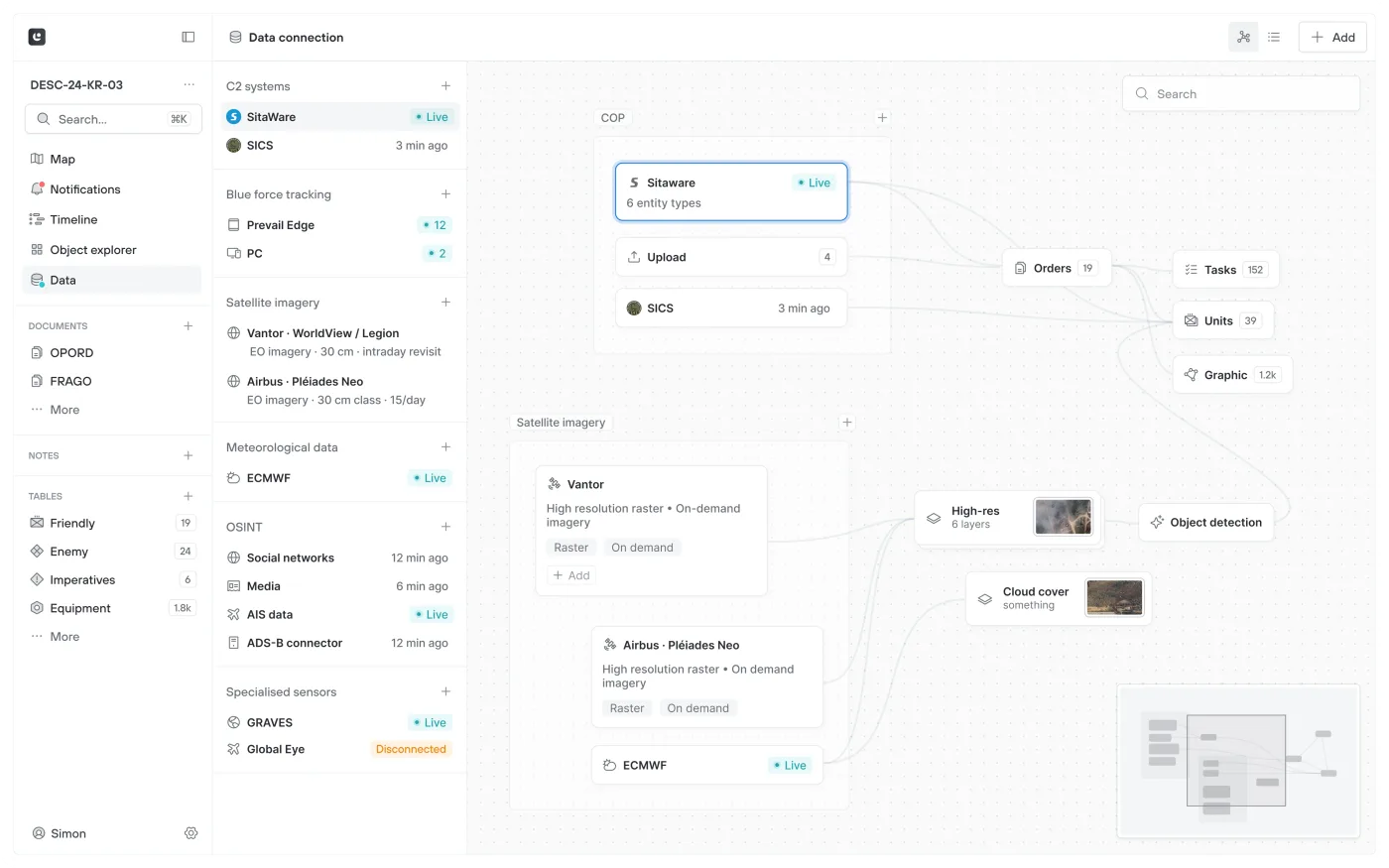This screenshot has width=1389, height=868.
Task: Click the minimap viewport rectangle
Action: pos(1236,760)
